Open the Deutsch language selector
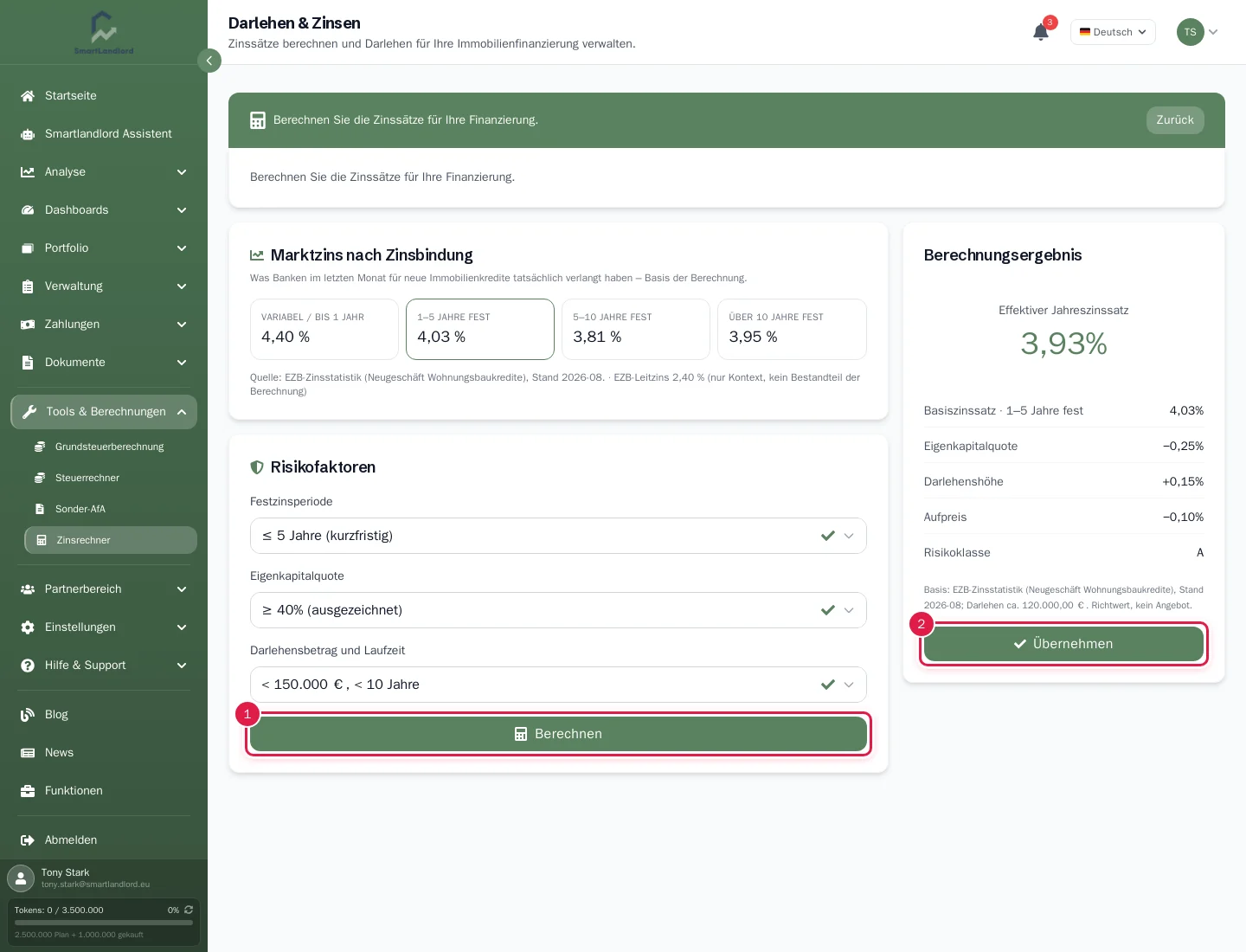 (x=1113, y=32)
